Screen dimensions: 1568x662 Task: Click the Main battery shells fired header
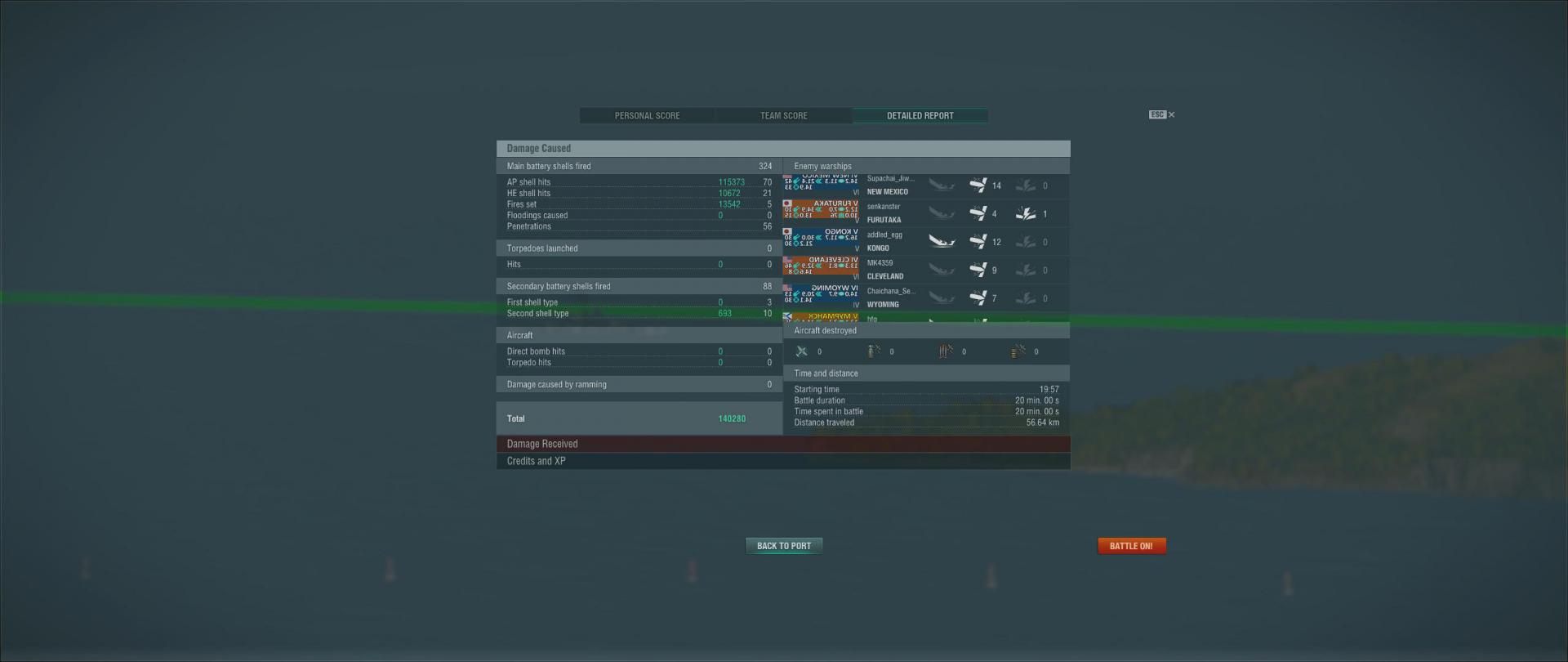coord(639,166)
